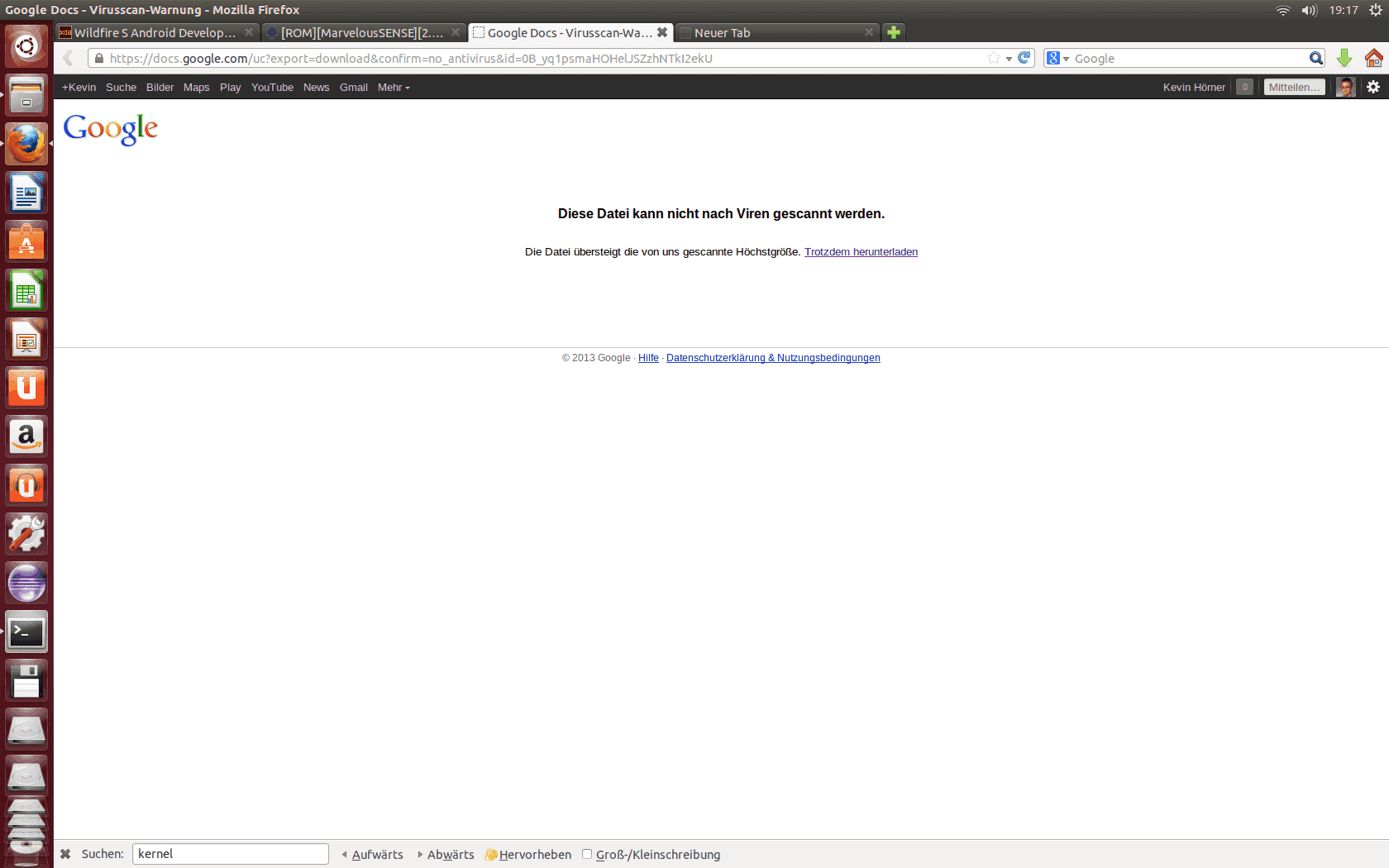Toggle Hervorheben highlight all

pyautogui.click(x=527, y=854)
